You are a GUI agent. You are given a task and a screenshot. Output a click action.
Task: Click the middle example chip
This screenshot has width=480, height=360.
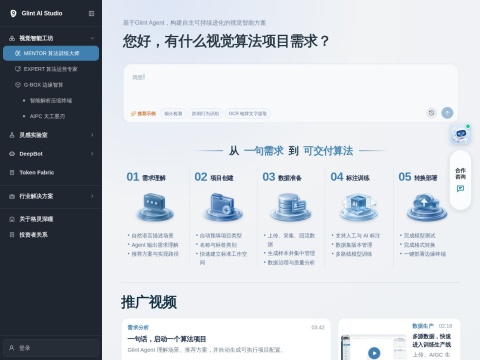pyautogui.click(x=205, y=114)
